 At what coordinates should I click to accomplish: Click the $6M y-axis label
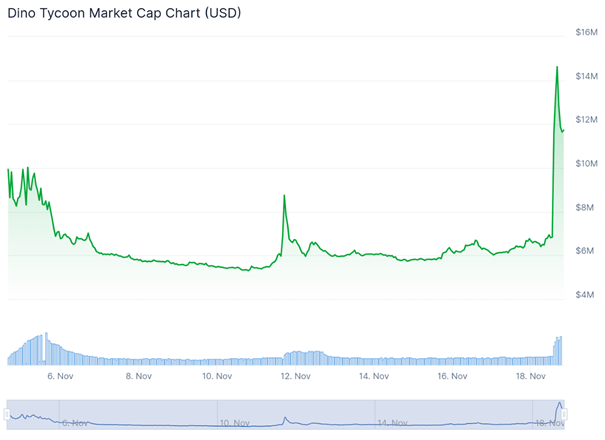point(588,251)
